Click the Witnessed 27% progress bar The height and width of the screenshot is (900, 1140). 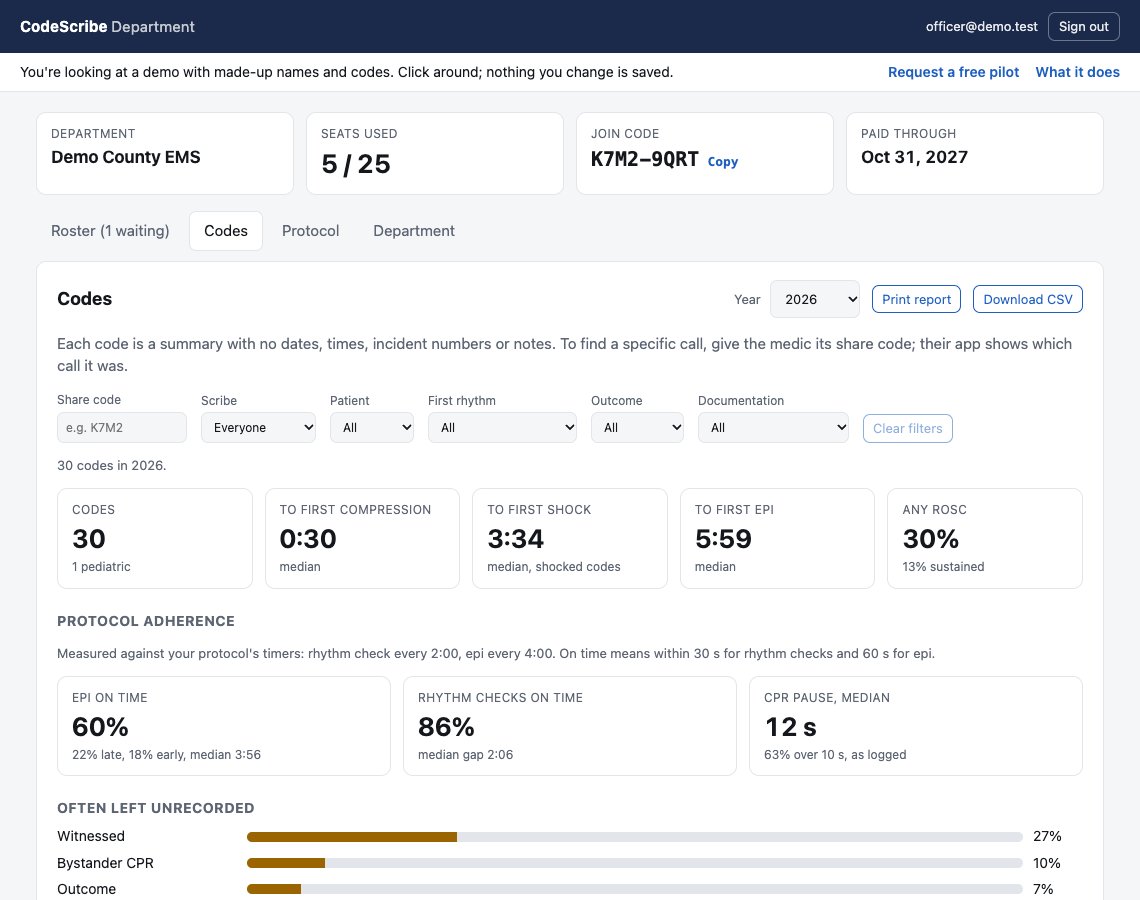click(x=635, y=837)
